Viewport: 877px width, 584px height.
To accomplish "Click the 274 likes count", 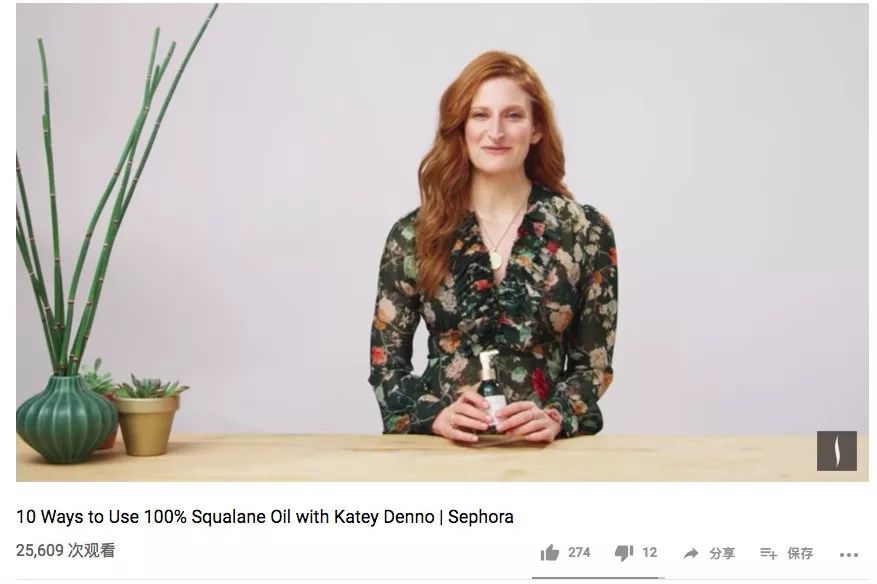I will click(x=579, y=553).
